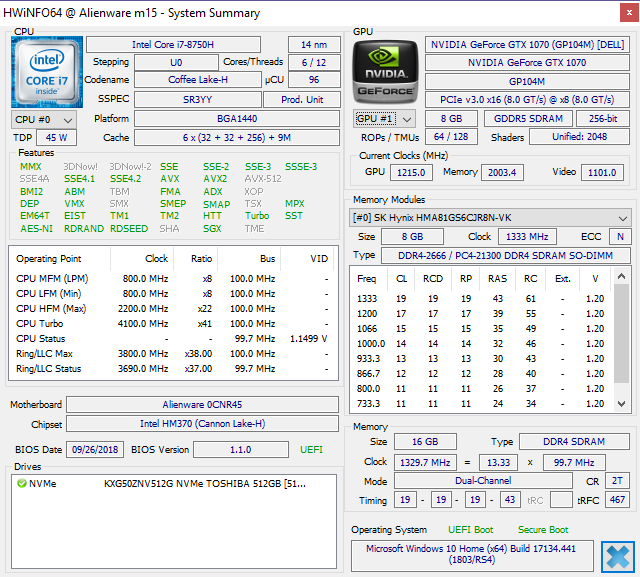This screenshot has height=577, width=640.
Task: Click the CR 2T command rate field
Action: pos(617,481)
